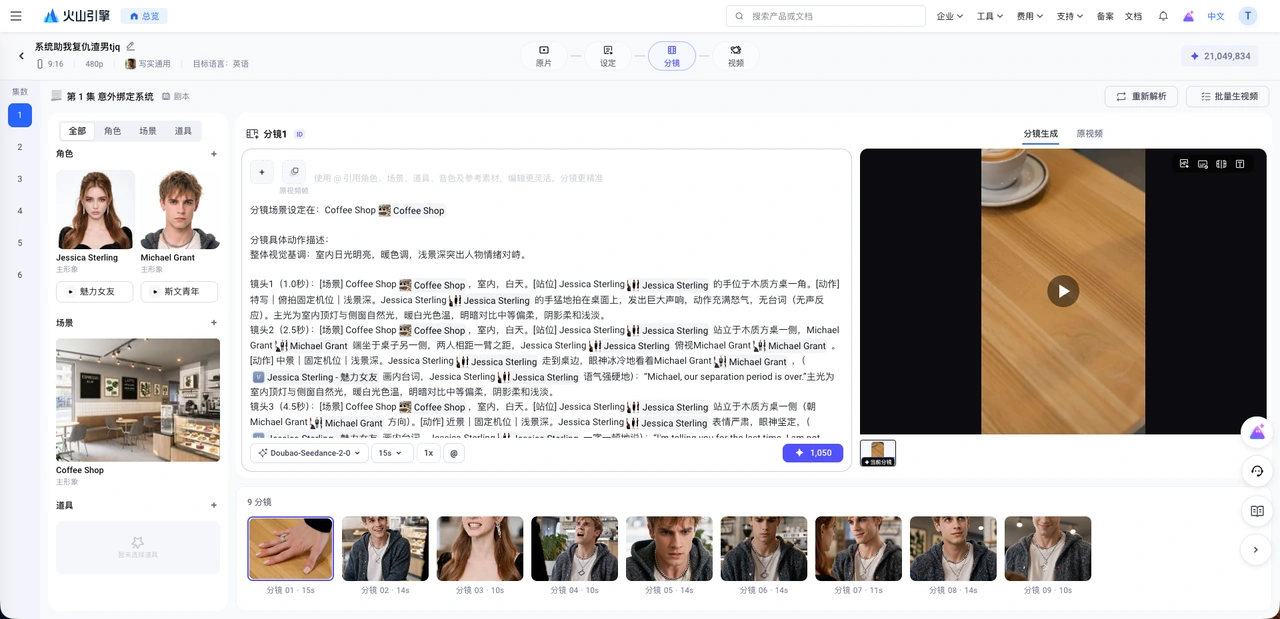The width and height of the screenshot is (1280, 619).
Task: Expand the 工具 dropdown menu
Action: tap(990, 16)
